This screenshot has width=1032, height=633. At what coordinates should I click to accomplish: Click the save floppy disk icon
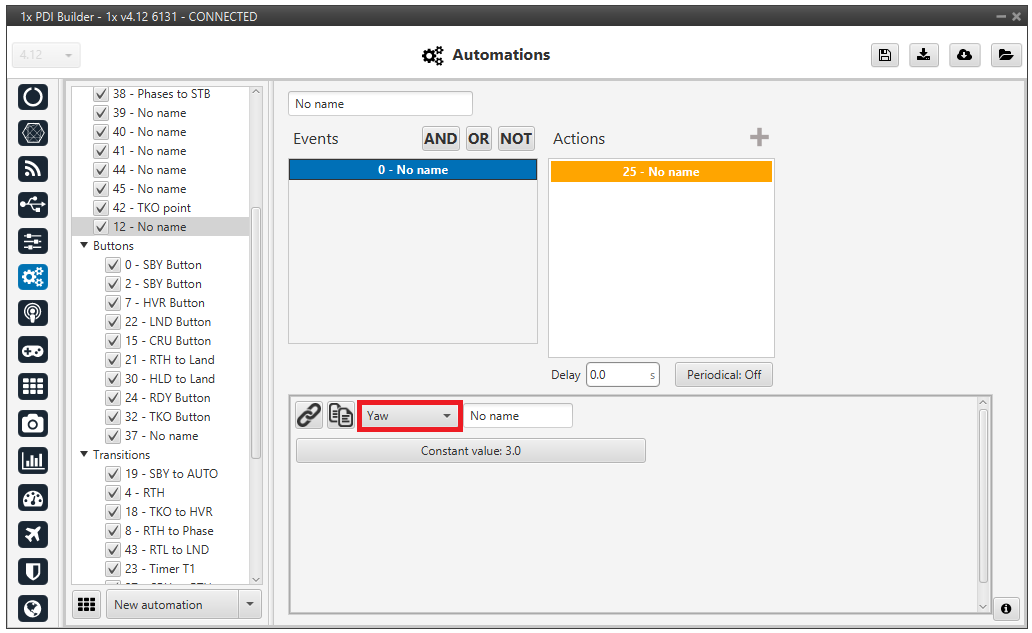pyautogui.click(x=884, y=55)
